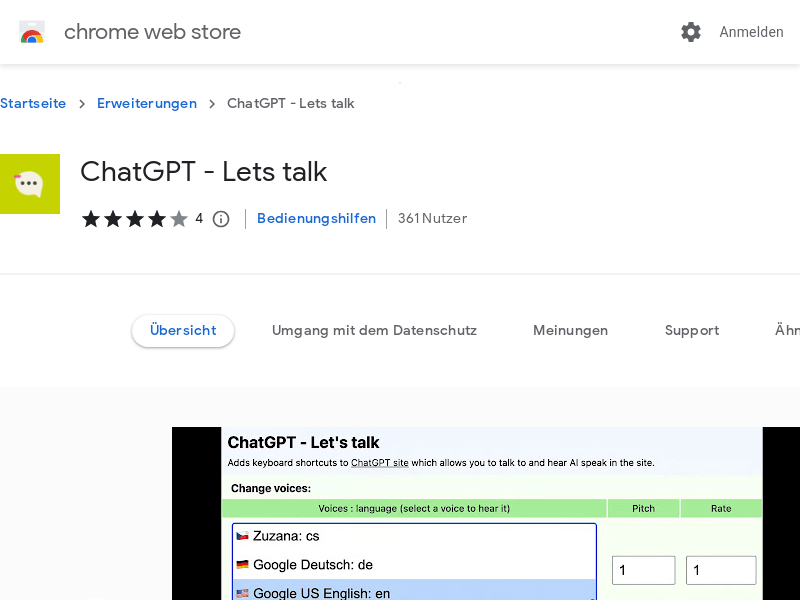The width and height of the screenshot is (800, 600).
Task: Click the 361 Nutzer user count
Action: pyautogui.click(x=433, y=218)
